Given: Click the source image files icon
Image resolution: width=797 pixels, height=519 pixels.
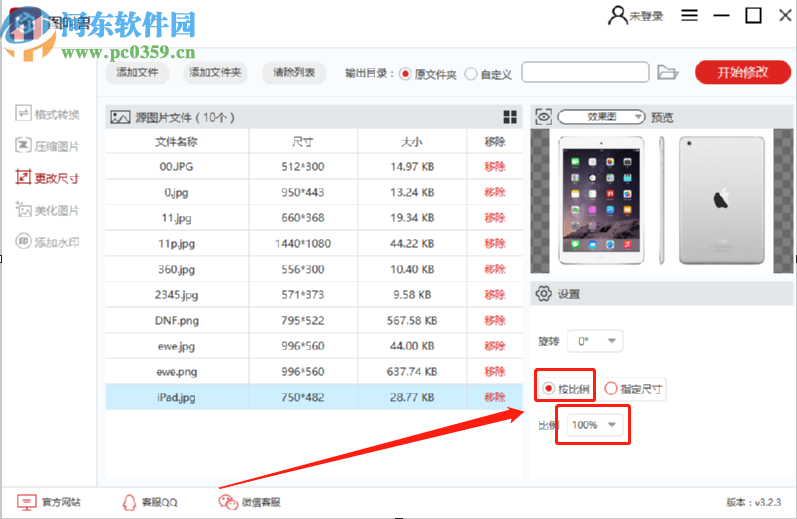Looking at the screenshot, I should (x=120, y=117).
